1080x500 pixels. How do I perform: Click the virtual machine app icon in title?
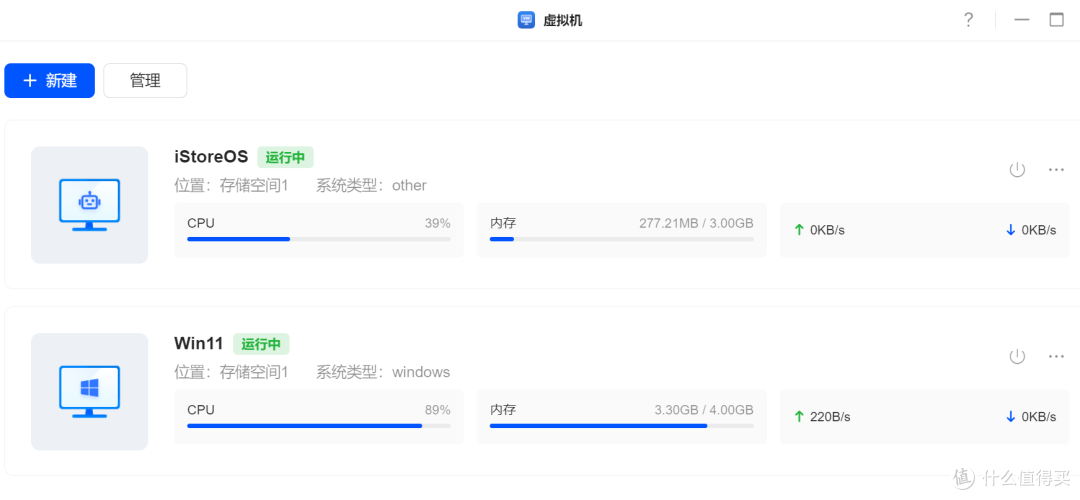tap(526, 20)
